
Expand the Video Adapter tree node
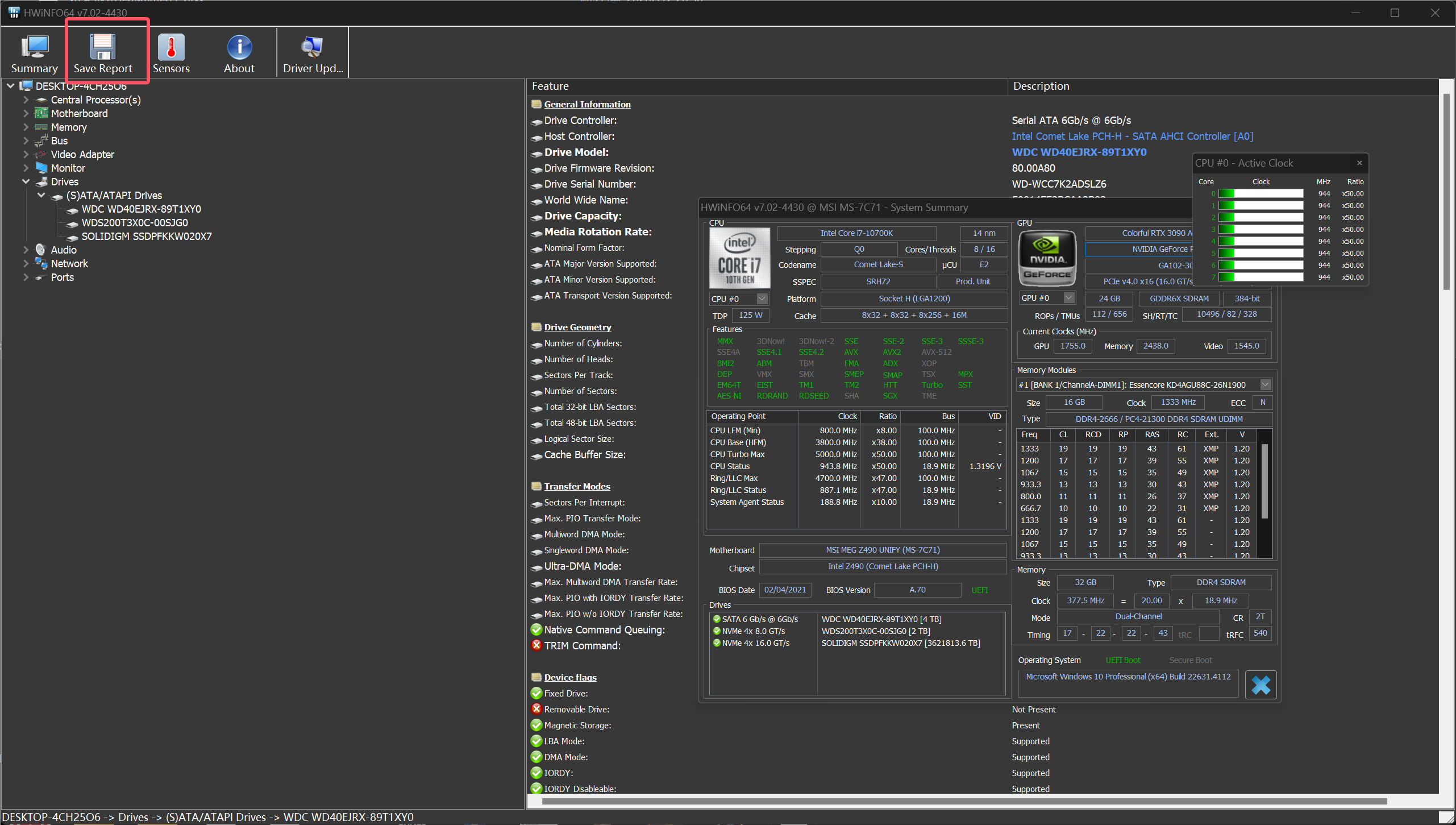[x=26, y=154]
